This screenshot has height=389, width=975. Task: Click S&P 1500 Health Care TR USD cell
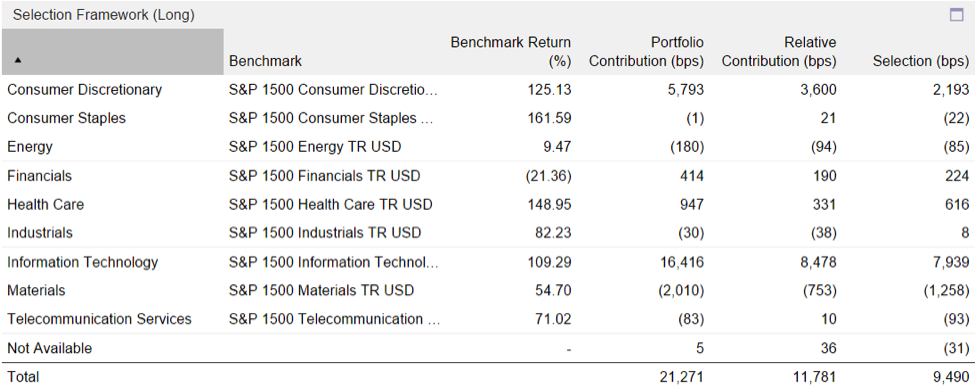coord(331,204)
